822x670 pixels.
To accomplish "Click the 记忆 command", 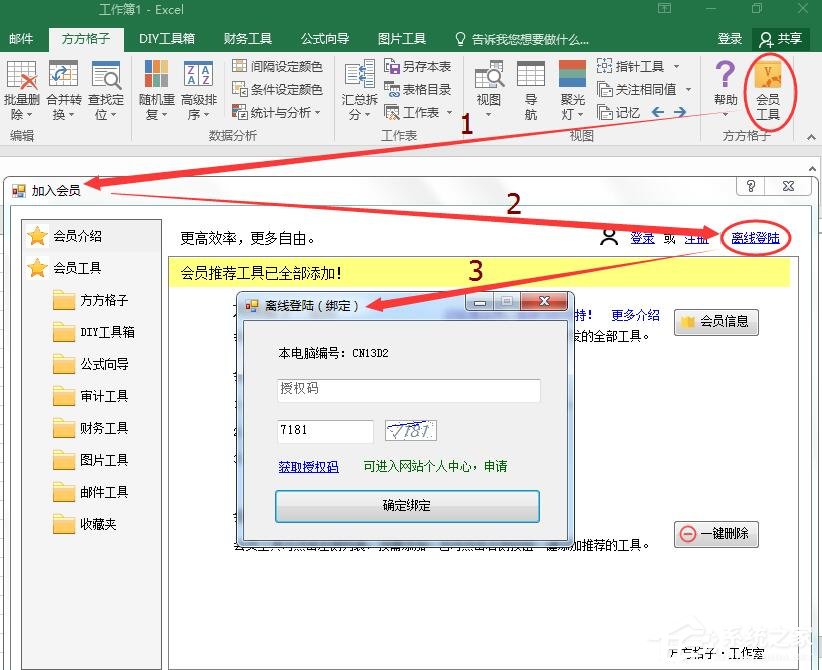I will [x=619, y=112].
